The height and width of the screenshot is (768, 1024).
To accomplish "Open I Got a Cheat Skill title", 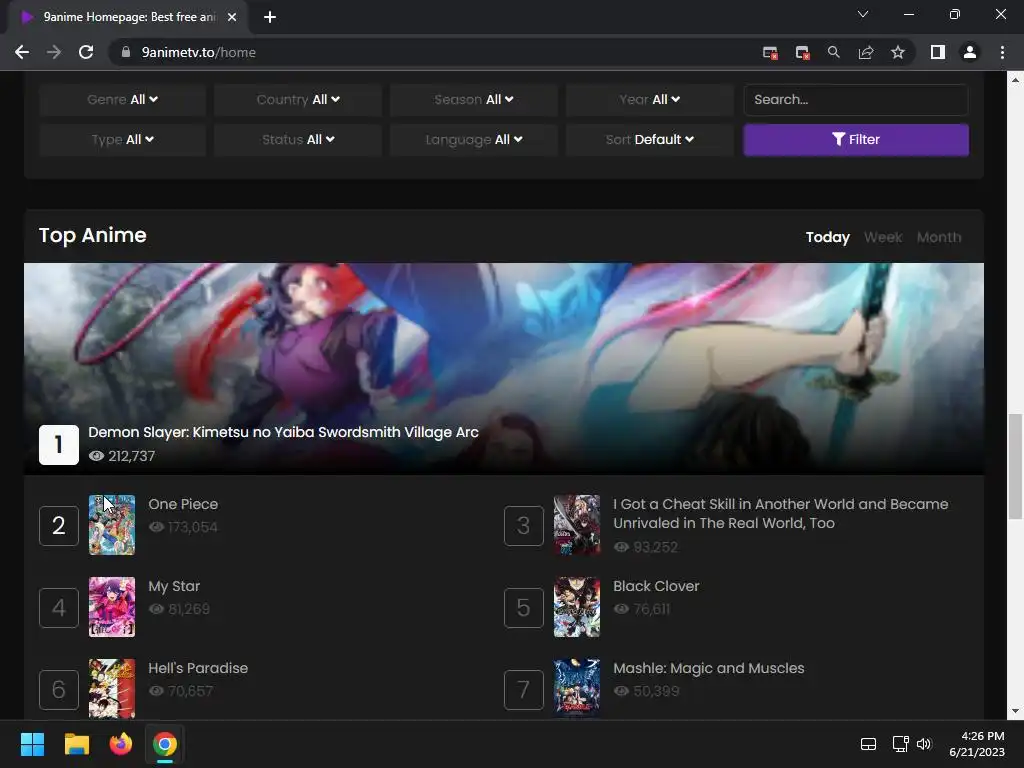I will (780, 513).
